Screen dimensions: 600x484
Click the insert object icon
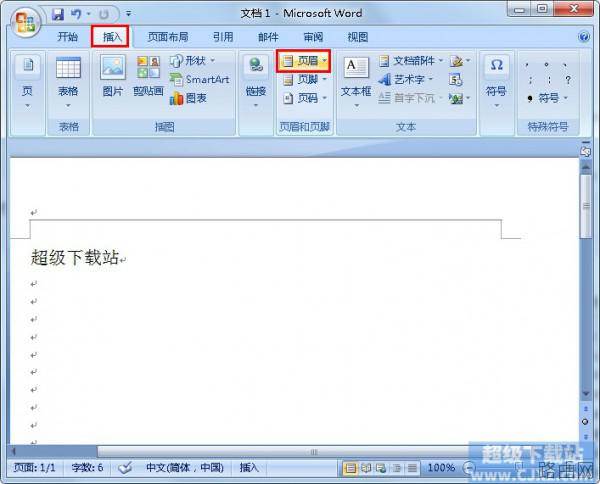(x=456, y=99)
